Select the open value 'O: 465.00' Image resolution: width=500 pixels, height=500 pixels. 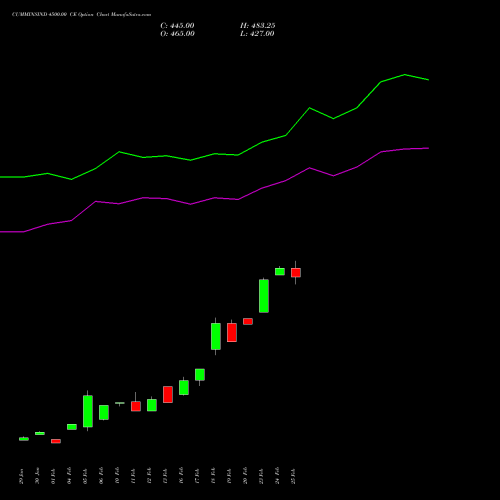[x=177, y=34]
